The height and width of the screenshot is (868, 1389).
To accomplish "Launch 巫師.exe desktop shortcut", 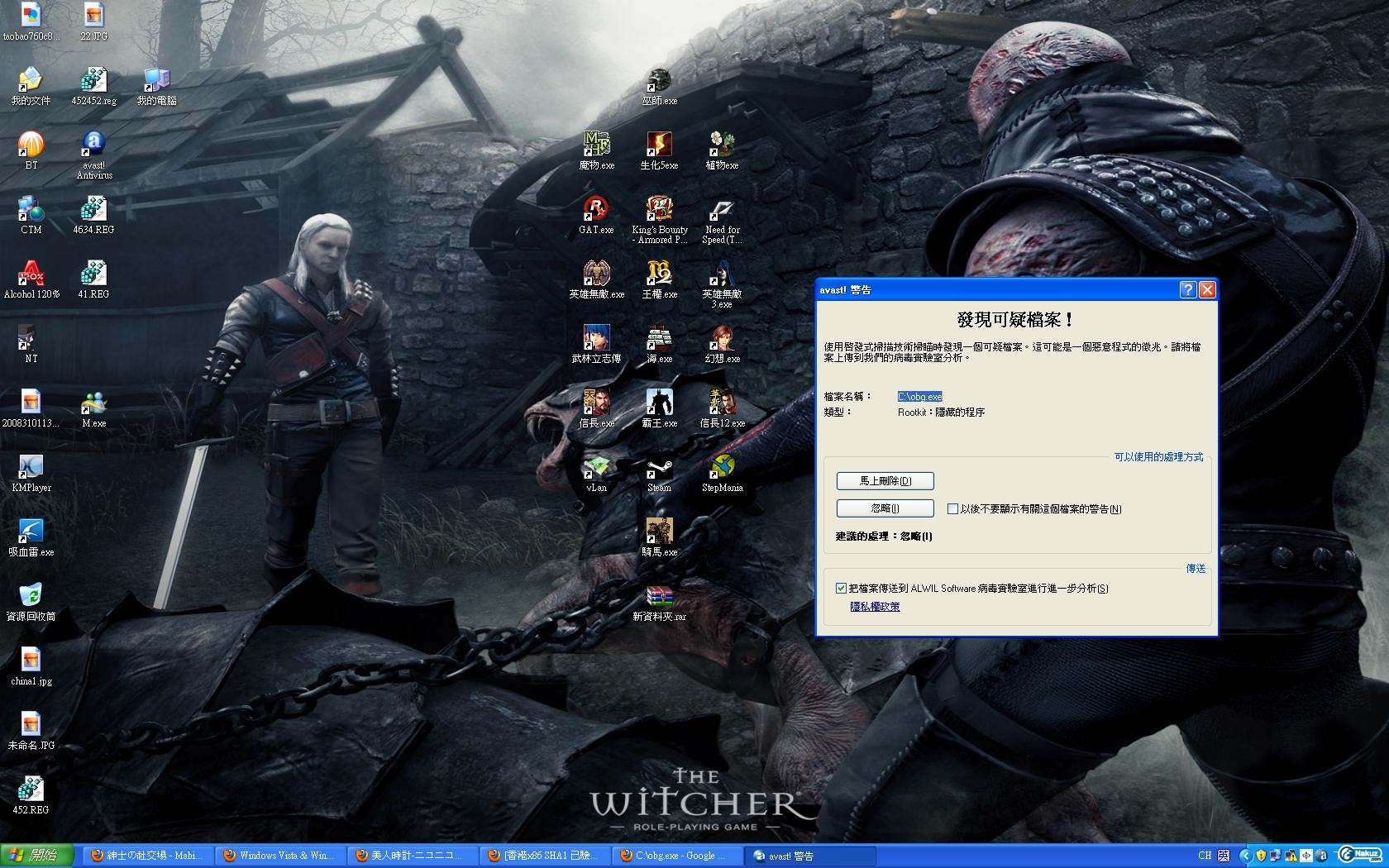I will [659, 86].
